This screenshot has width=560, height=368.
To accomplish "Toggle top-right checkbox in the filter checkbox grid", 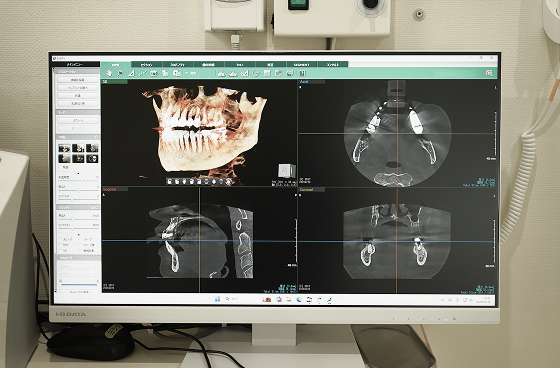I will [80, 239].
